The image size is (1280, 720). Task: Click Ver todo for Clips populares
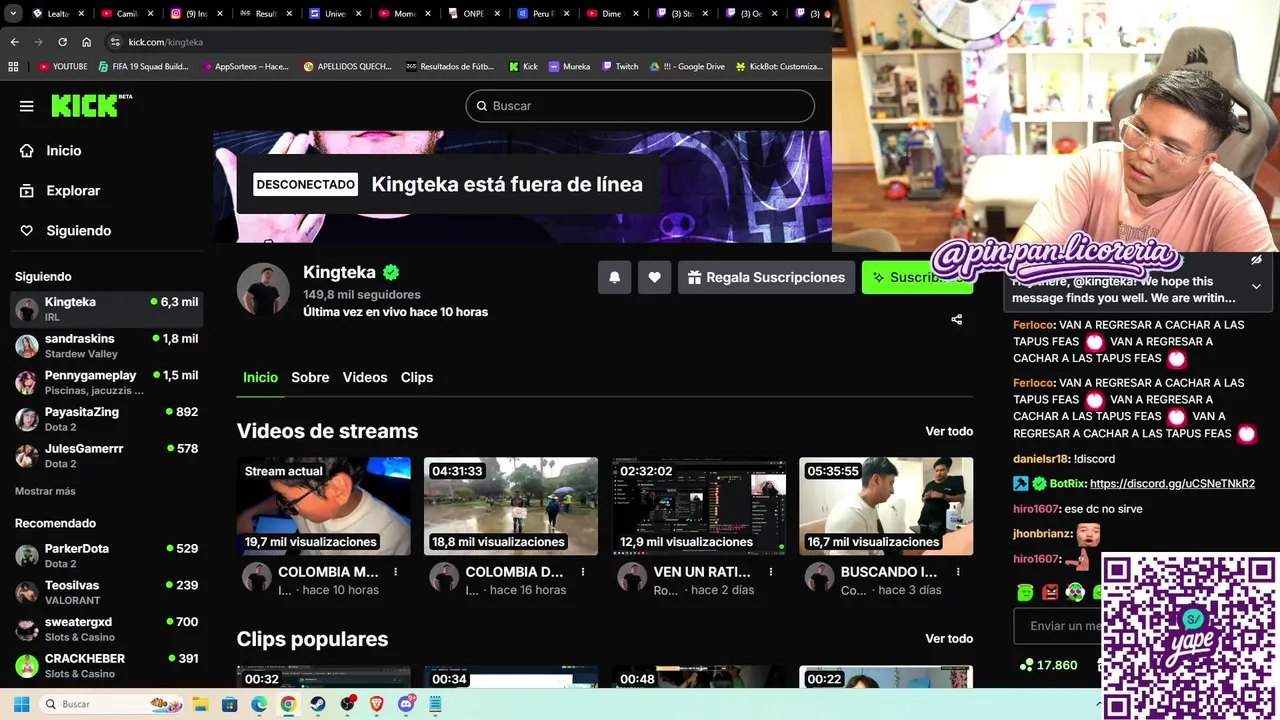949,638
